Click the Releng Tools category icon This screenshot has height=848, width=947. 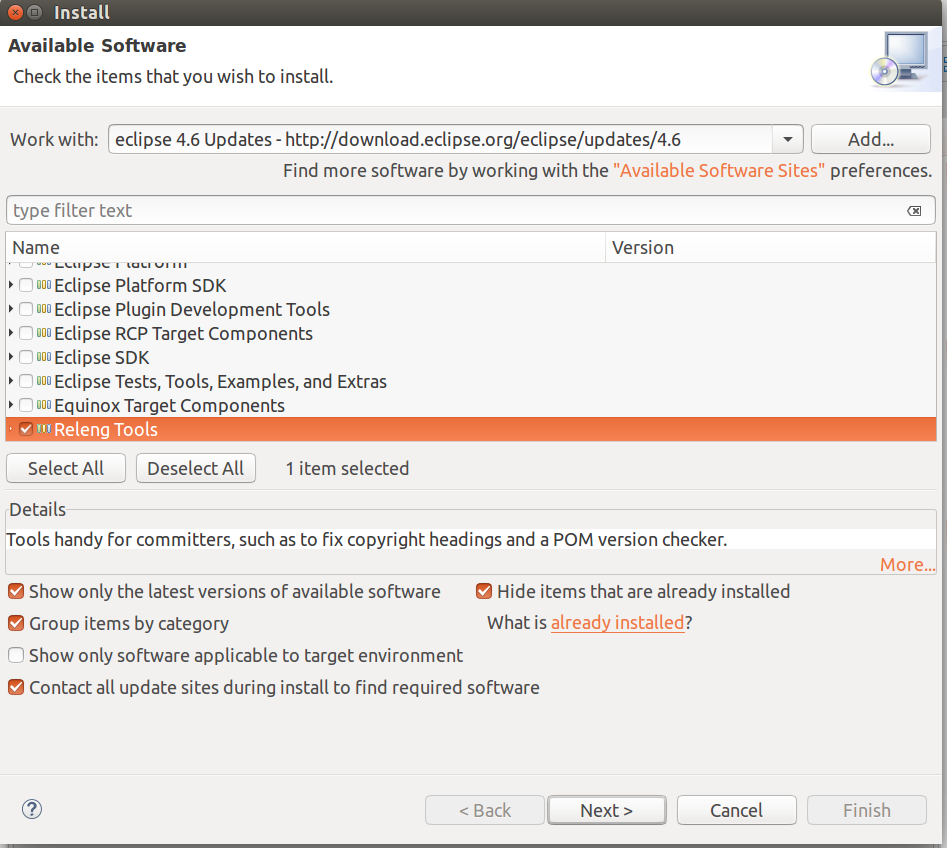tap(43, 429)
